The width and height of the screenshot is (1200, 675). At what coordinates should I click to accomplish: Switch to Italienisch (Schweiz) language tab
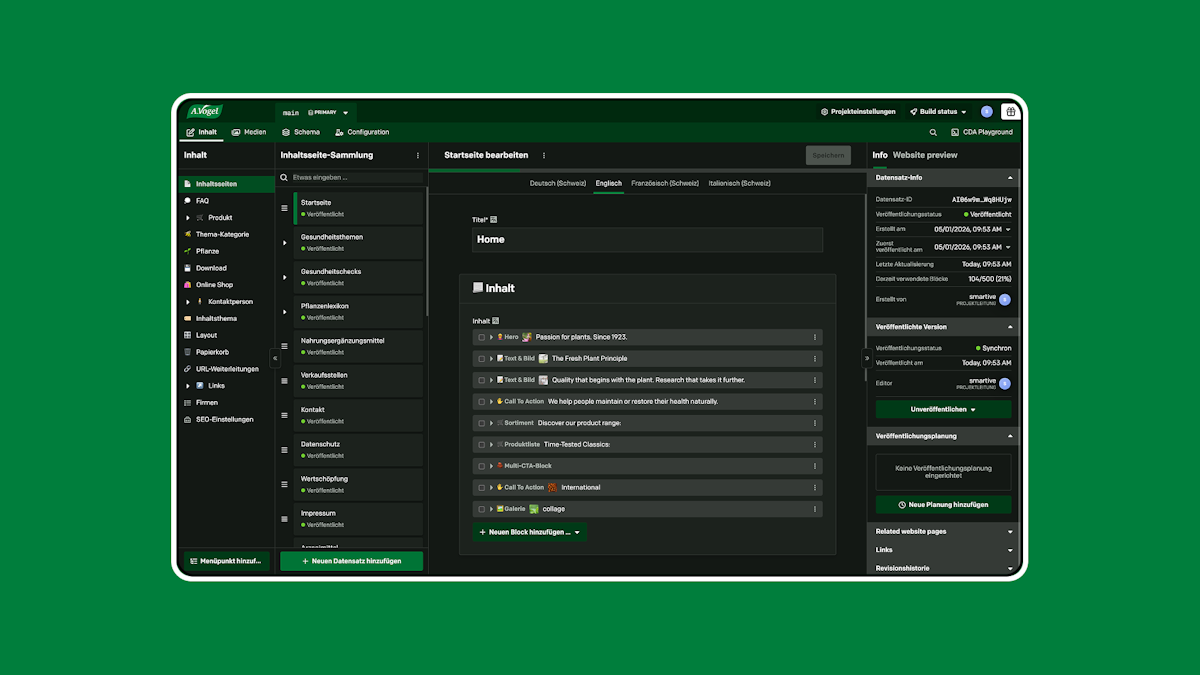(x=739, y=184)
